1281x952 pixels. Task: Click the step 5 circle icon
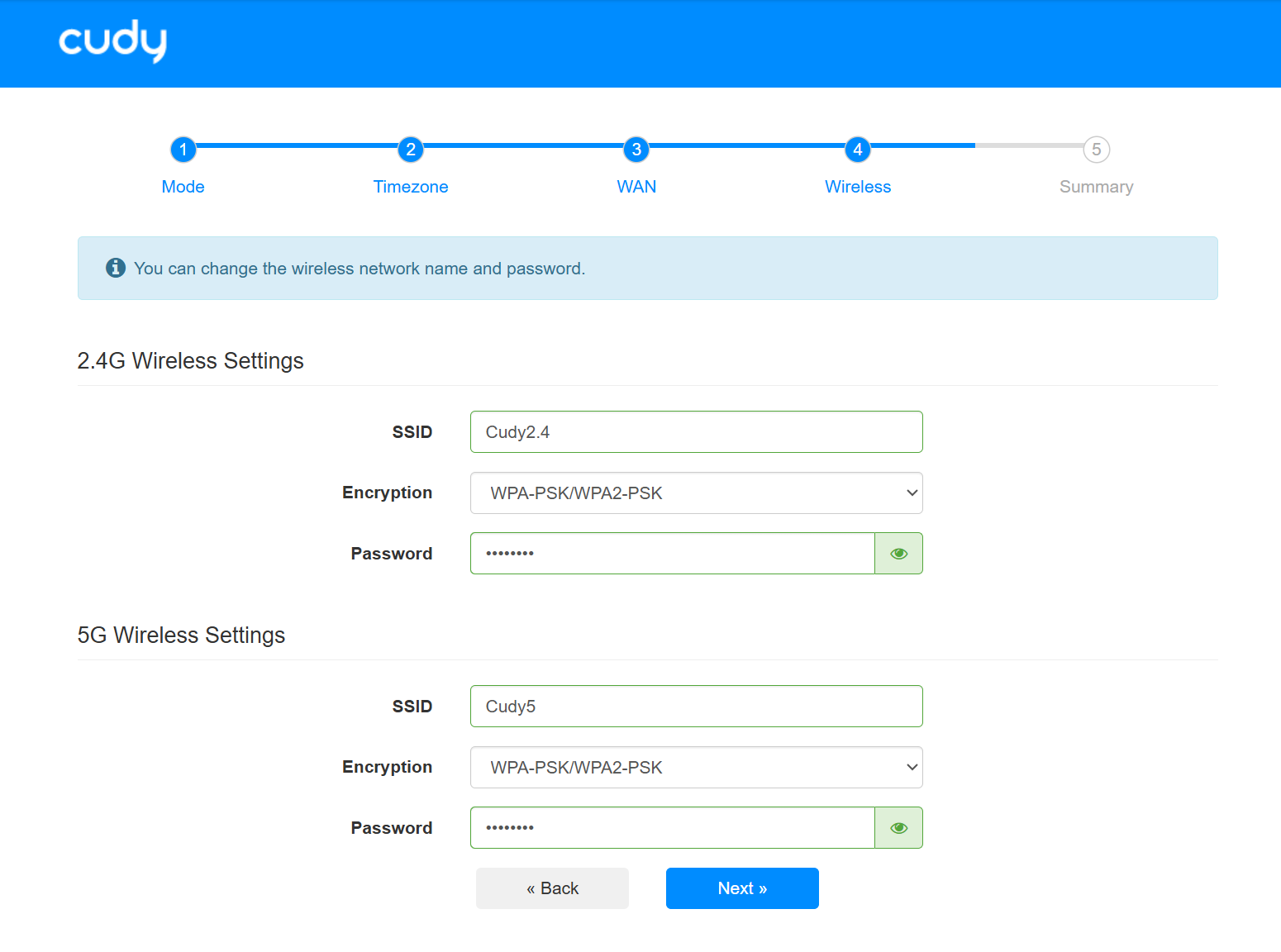point(1096,150)
